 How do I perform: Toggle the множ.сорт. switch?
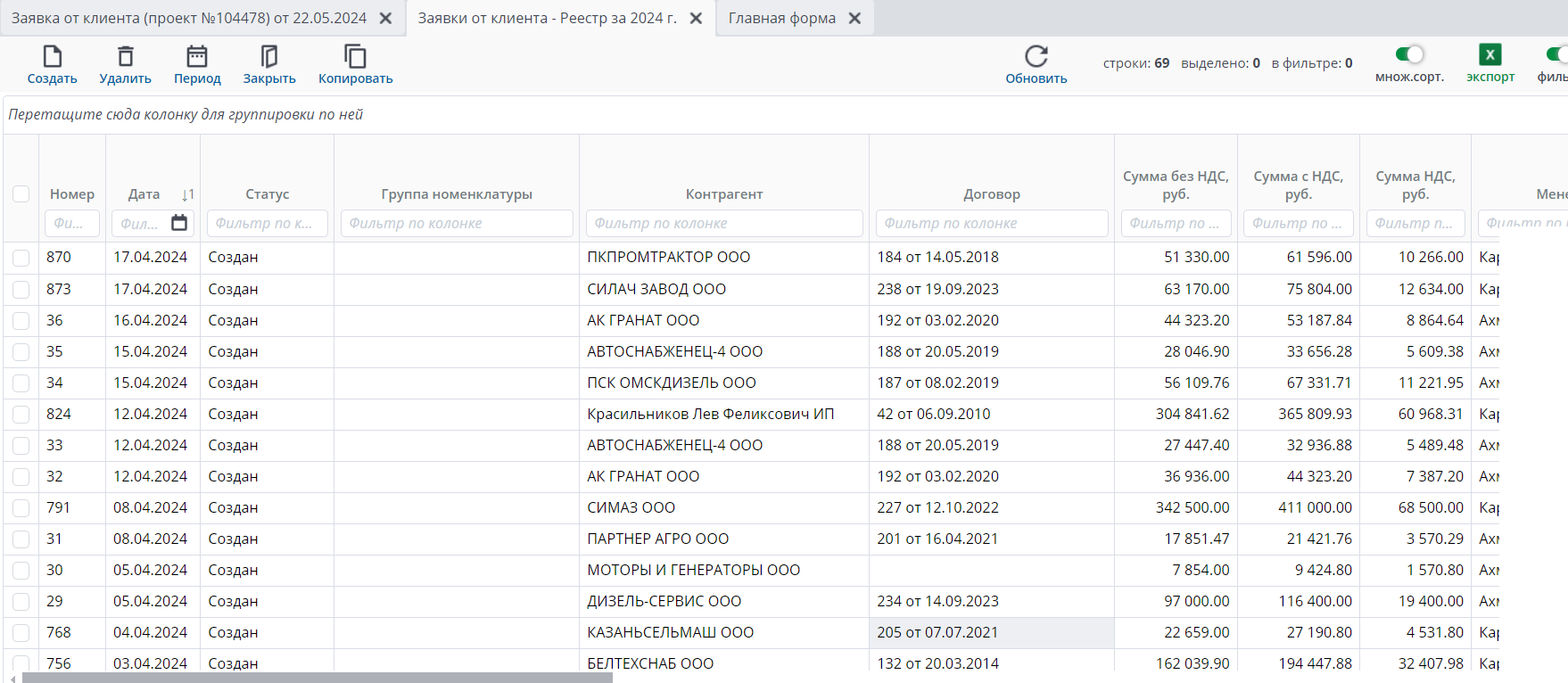tap(1409, 54)
